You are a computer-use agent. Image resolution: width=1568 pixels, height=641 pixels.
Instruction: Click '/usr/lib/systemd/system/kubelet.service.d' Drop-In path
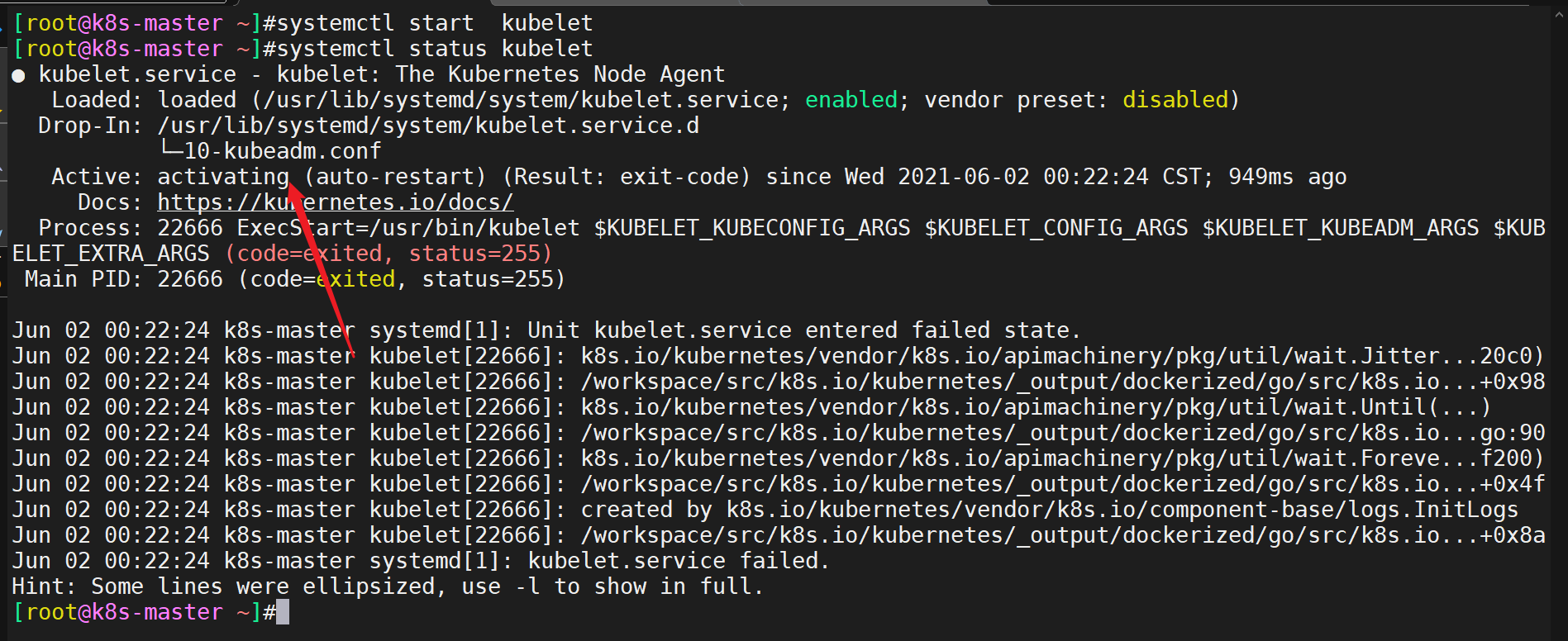pyautogui.click(x=428, y=126)
